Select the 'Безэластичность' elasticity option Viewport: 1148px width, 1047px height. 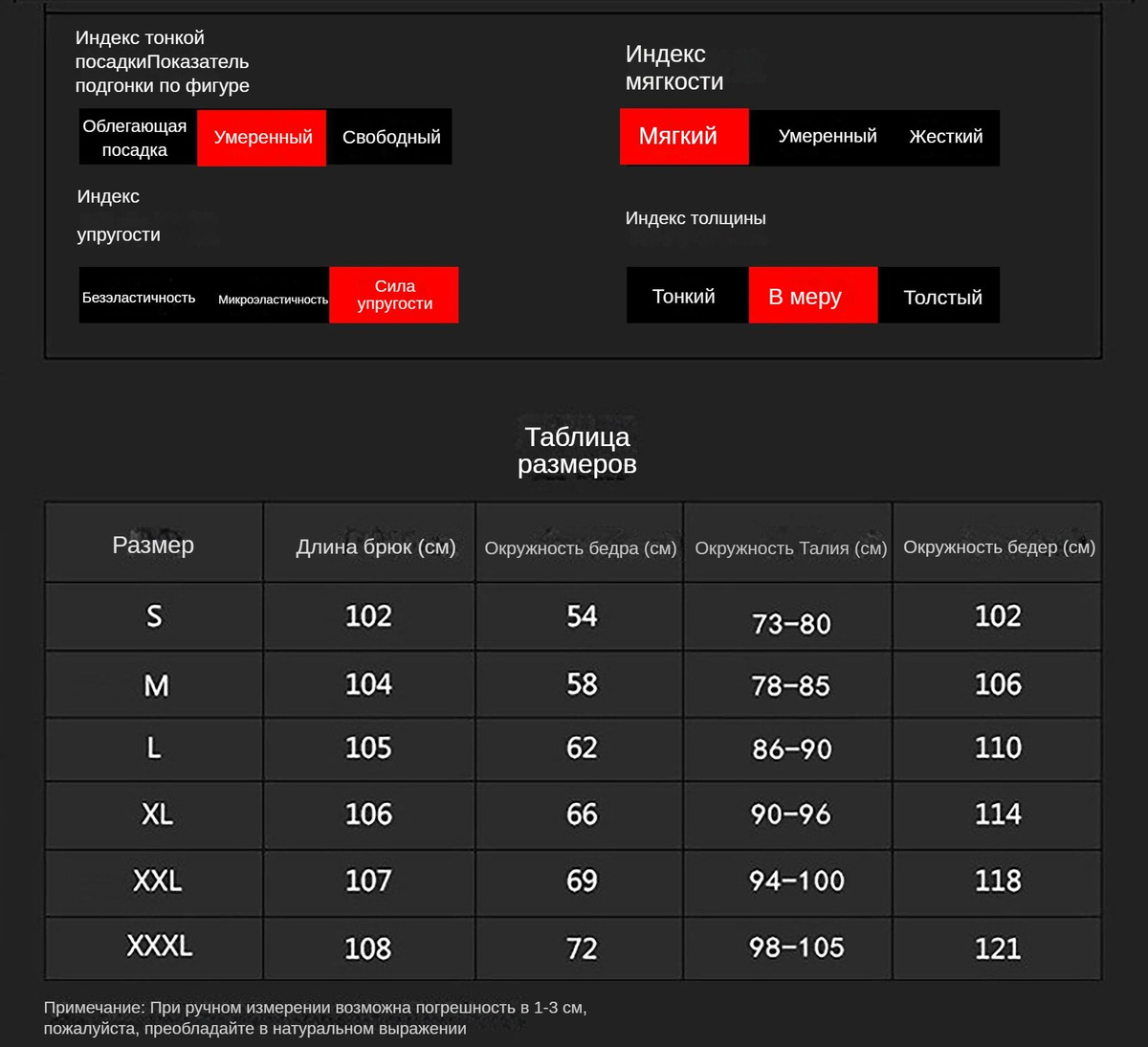click(140, 298)
